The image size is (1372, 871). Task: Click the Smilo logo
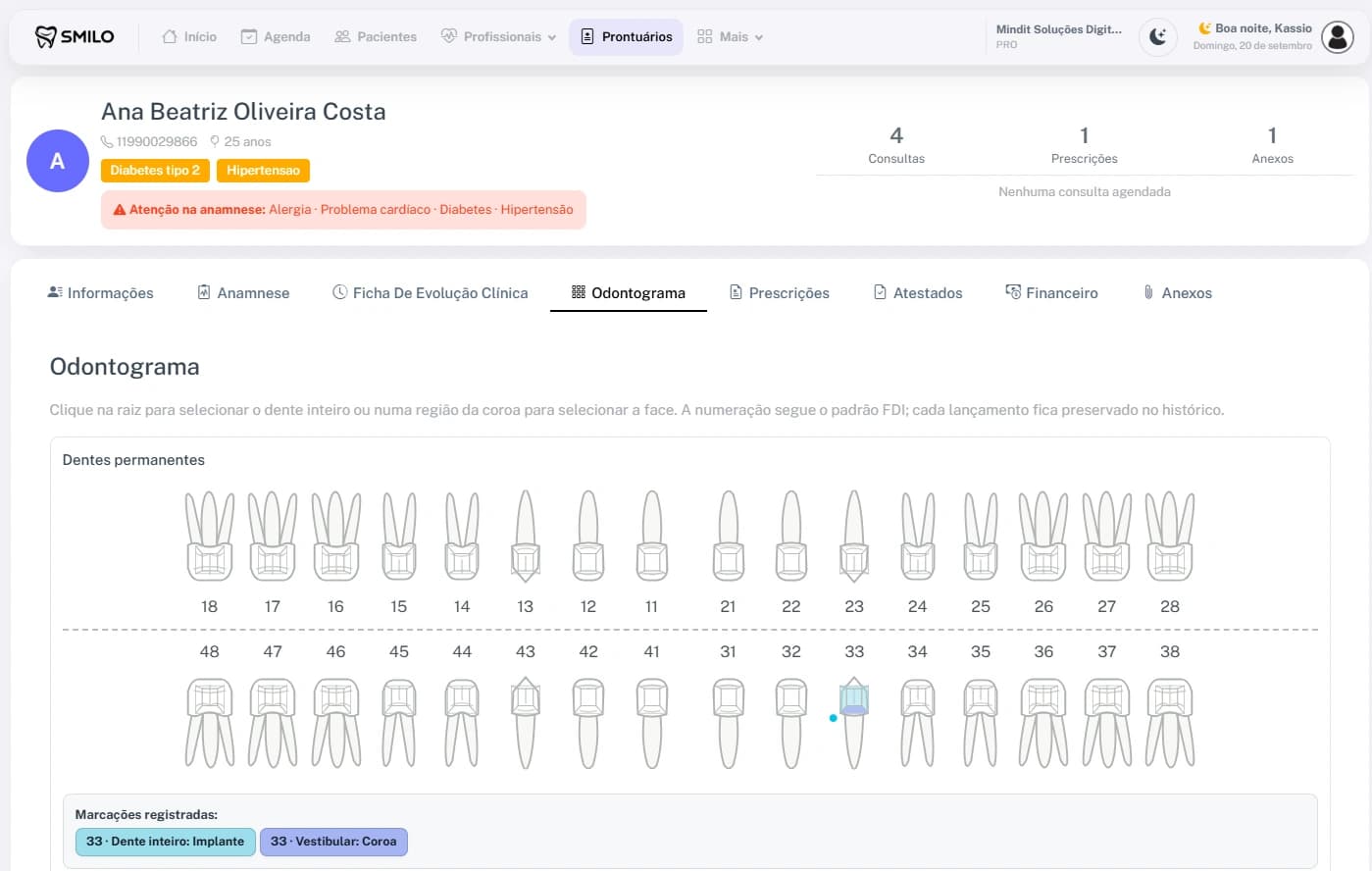coord(75,37)
